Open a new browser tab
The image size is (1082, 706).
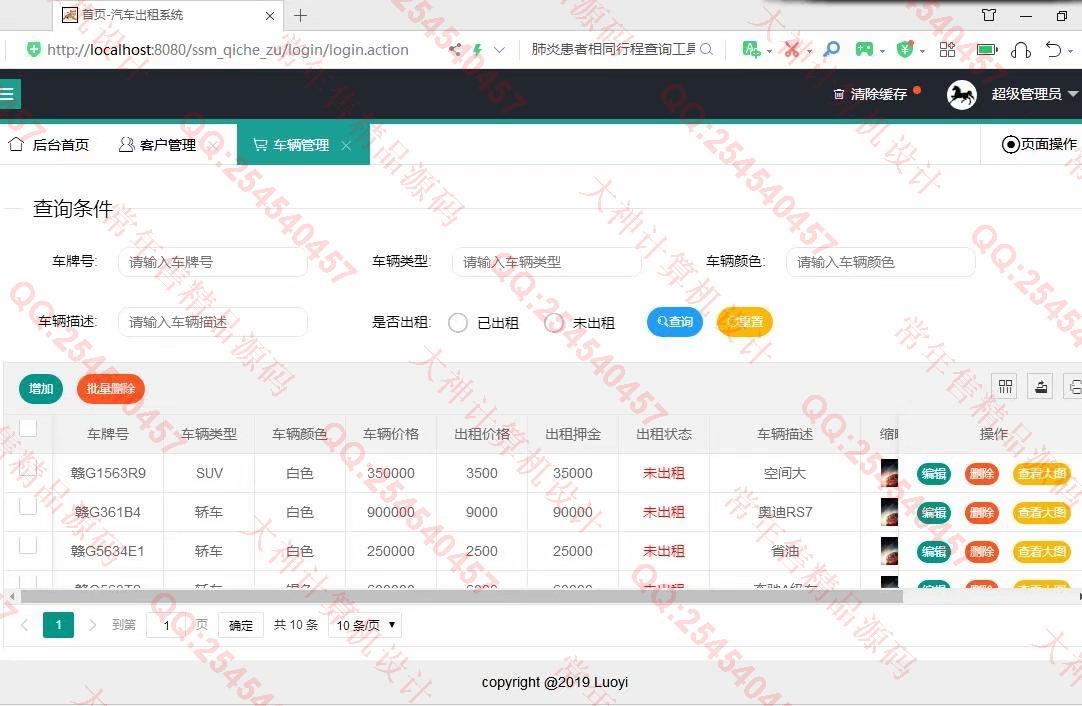[x=300, y=15]
